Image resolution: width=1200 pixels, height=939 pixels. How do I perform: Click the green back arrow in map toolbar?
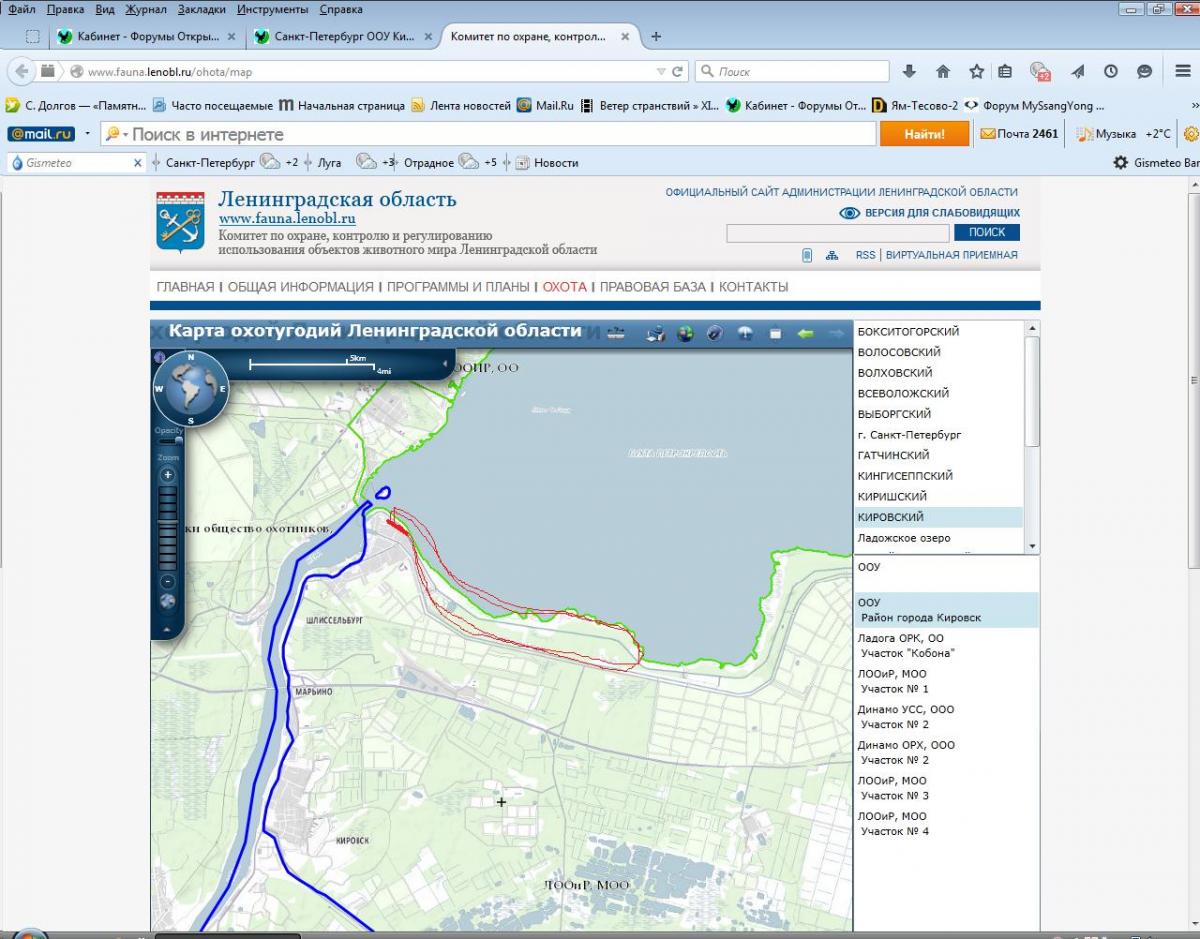(x=805, y=334)
